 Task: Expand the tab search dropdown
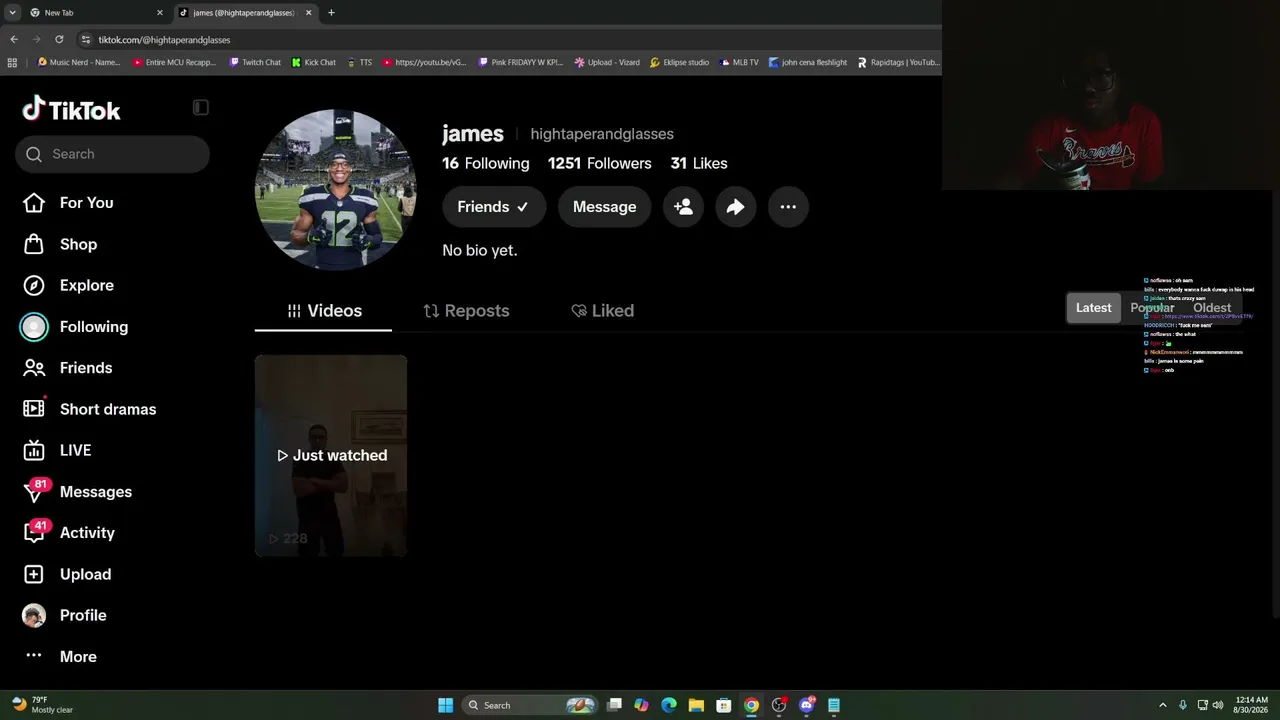click(x=12, y=13)
